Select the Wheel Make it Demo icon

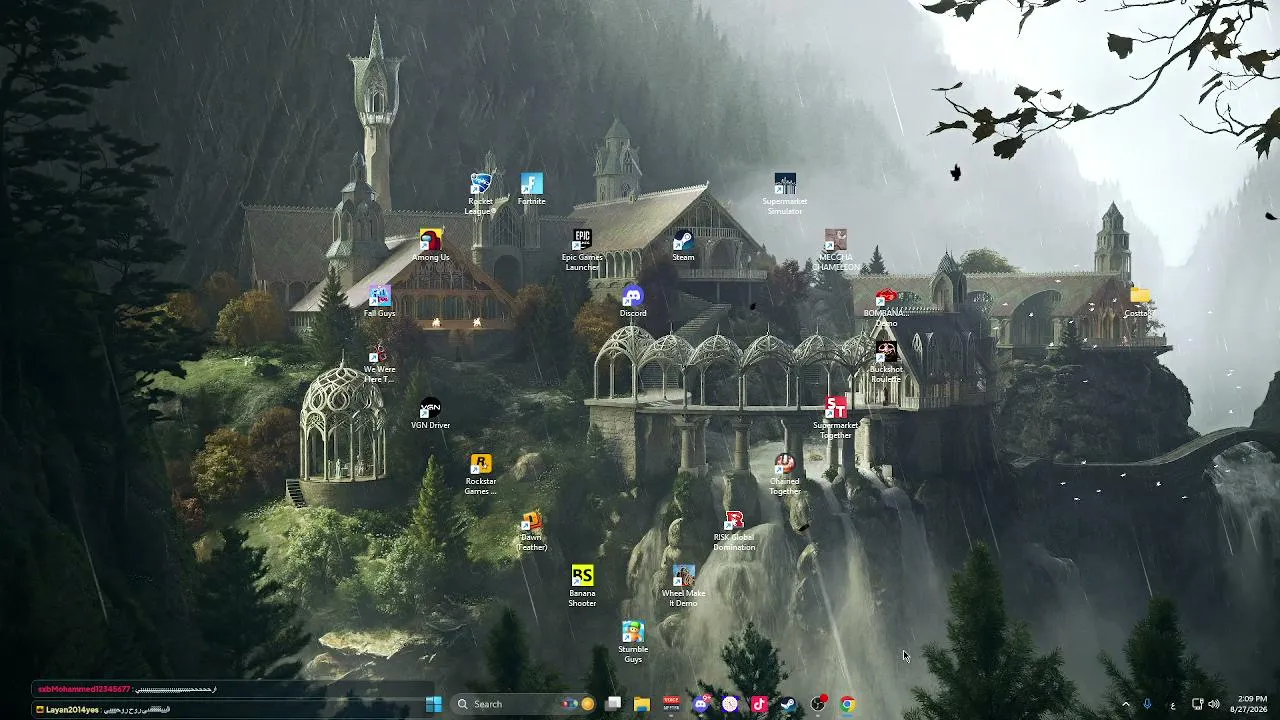point(683,586)
